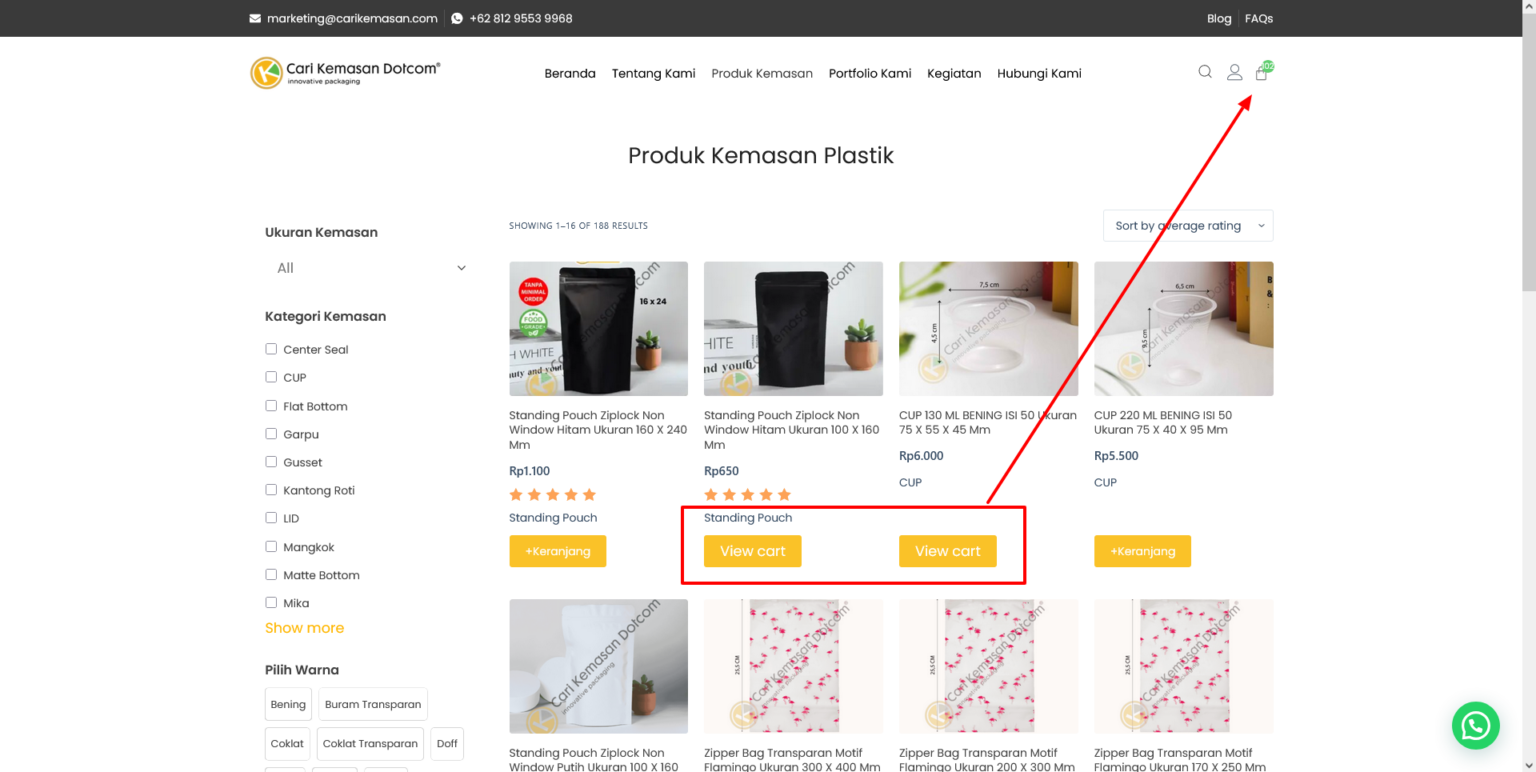1536x772 pixels.
Task: Open the search icon in header
Action: (1205, 72)
